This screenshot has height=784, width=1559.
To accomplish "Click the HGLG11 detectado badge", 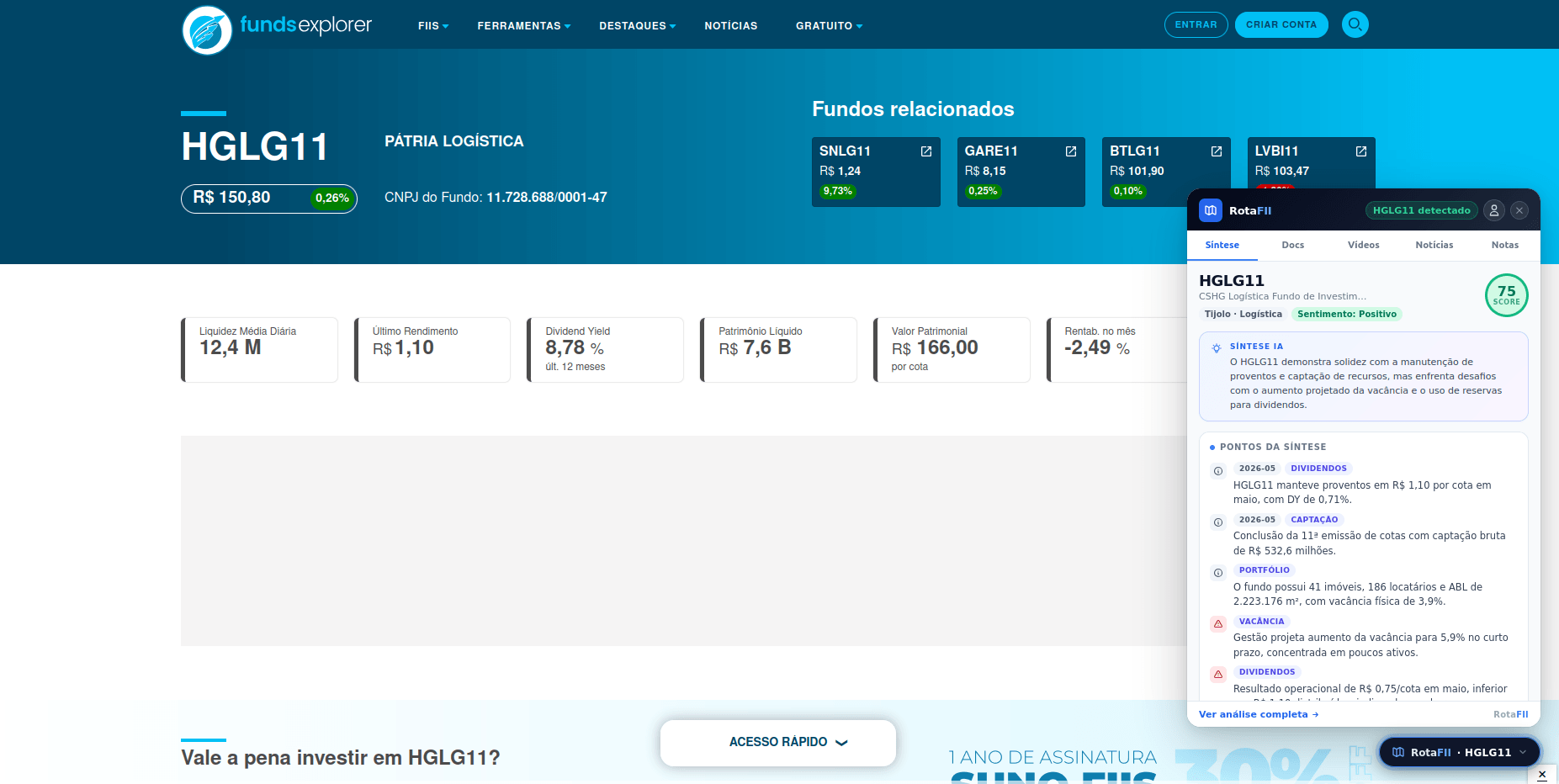I will tap(1421, 210).
